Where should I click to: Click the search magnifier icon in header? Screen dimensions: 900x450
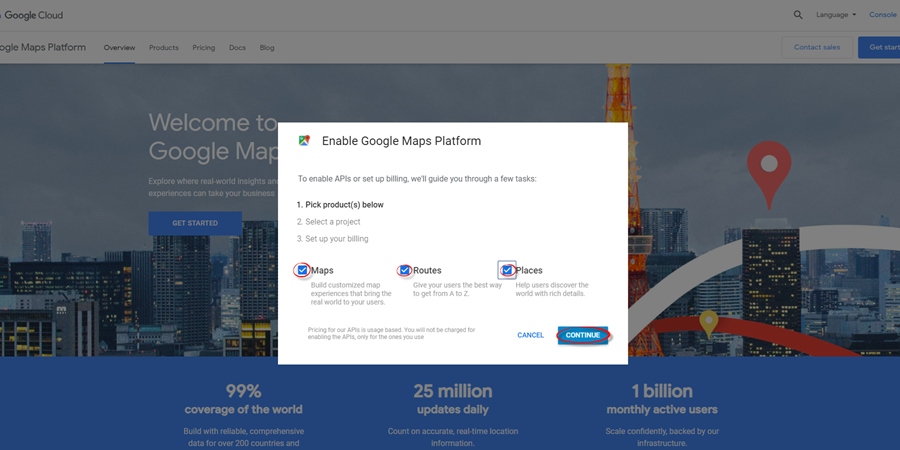click(x=798, y=15)
